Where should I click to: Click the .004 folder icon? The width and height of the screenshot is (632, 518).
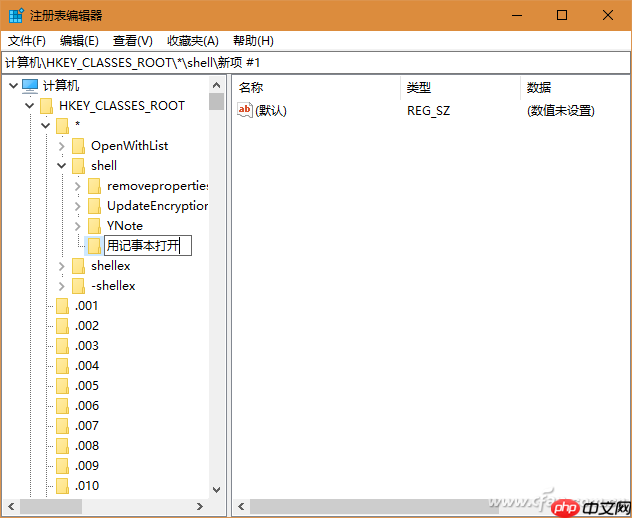(x=62, y=366)
